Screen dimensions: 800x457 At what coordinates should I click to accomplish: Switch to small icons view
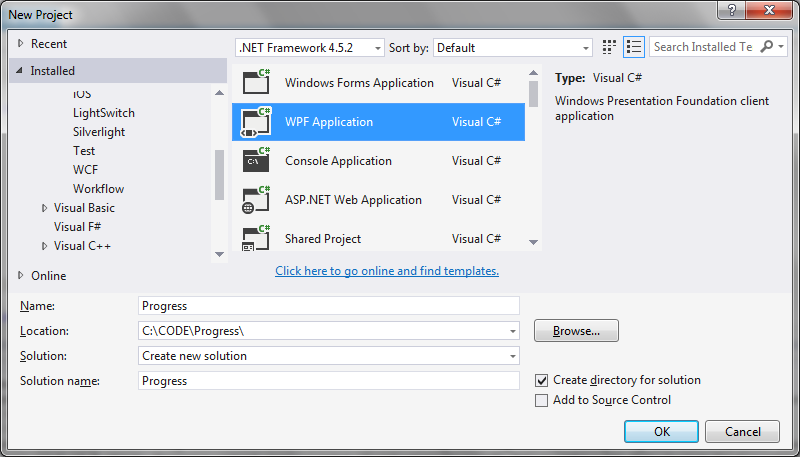tap(609, 47)
